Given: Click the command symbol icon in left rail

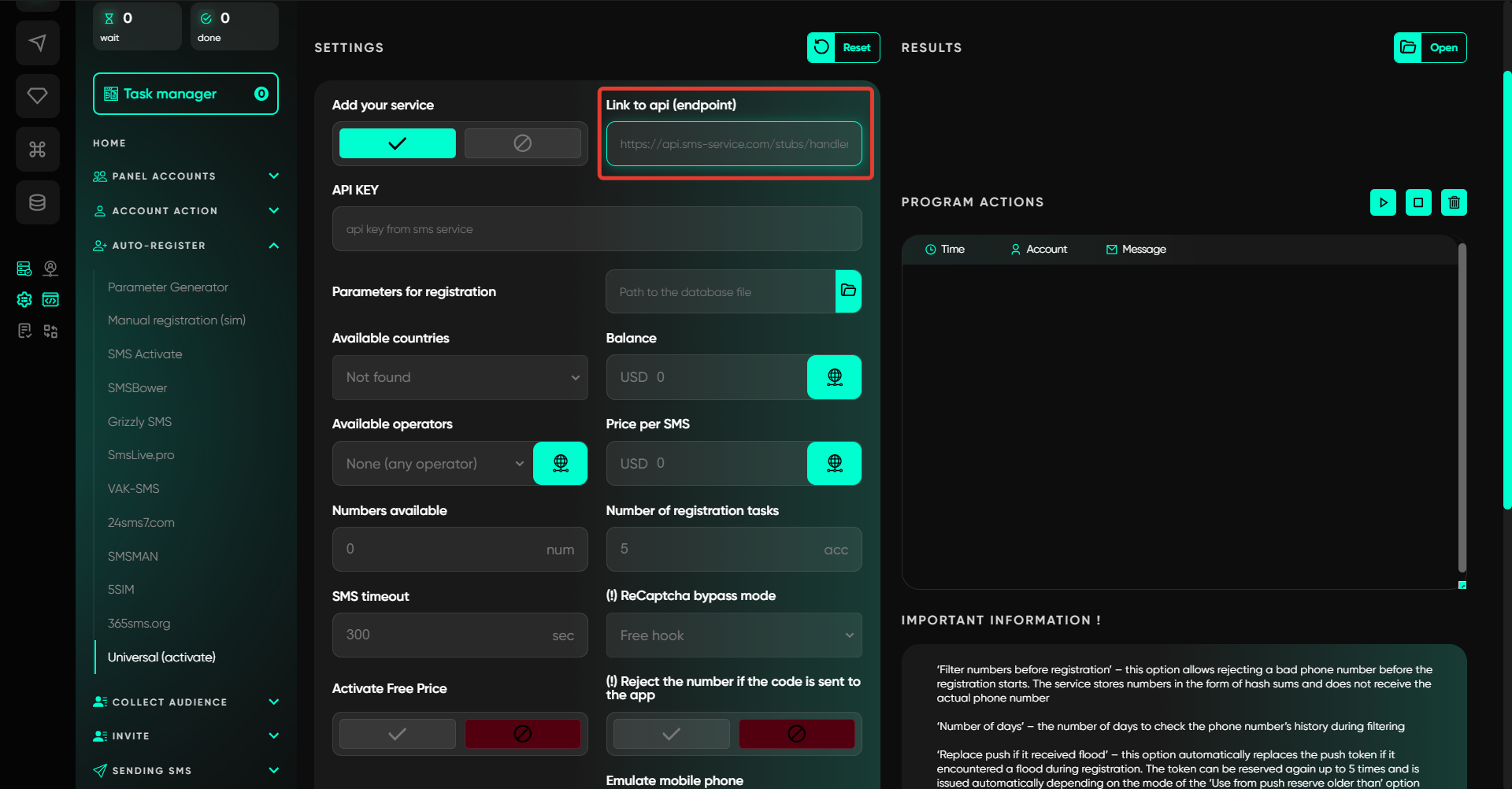Looking at the screenshot, I should coord(37,150).
